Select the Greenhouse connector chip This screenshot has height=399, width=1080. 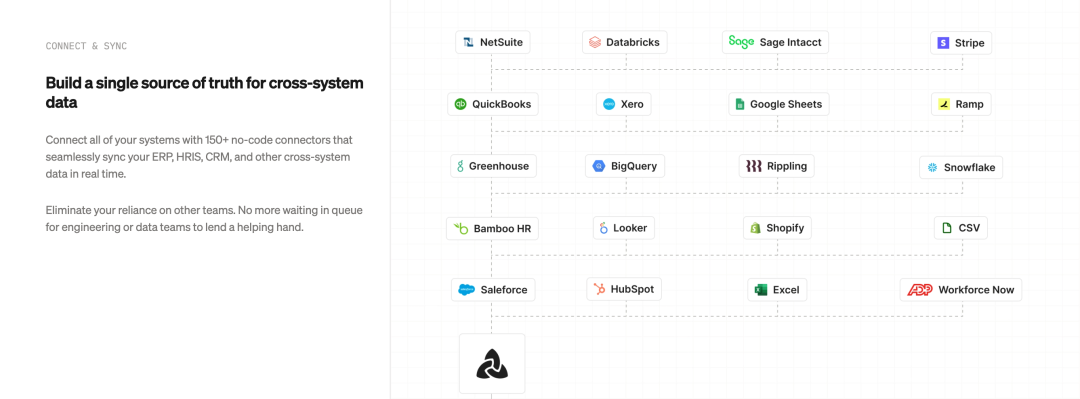(x=492, y=166)
